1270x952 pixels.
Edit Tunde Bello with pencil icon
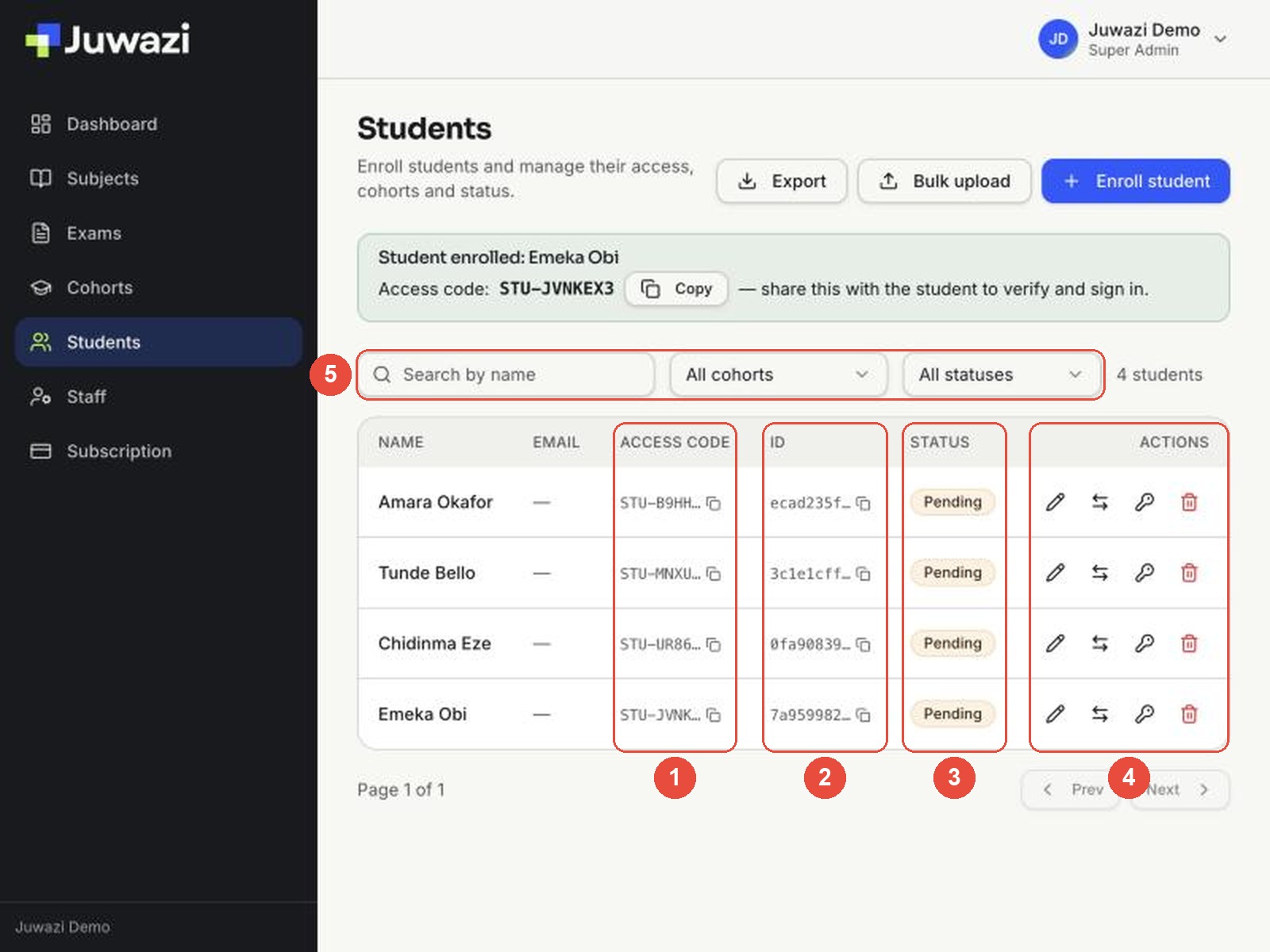(x=1055, y=573)
